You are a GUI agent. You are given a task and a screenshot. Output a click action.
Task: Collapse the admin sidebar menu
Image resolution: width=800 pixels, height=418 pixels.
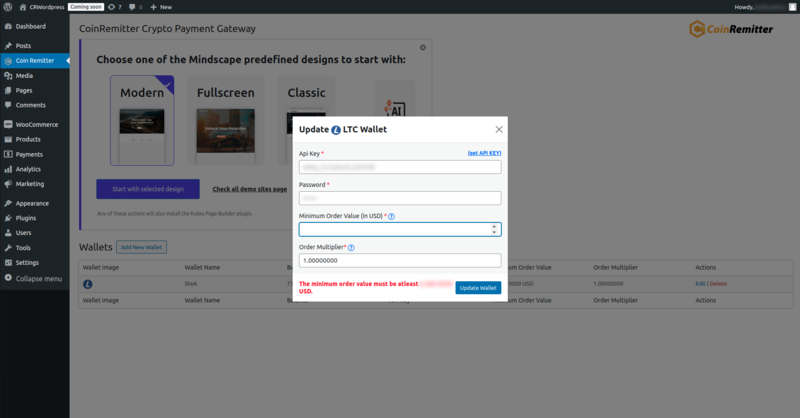click(x=35, y=279)
